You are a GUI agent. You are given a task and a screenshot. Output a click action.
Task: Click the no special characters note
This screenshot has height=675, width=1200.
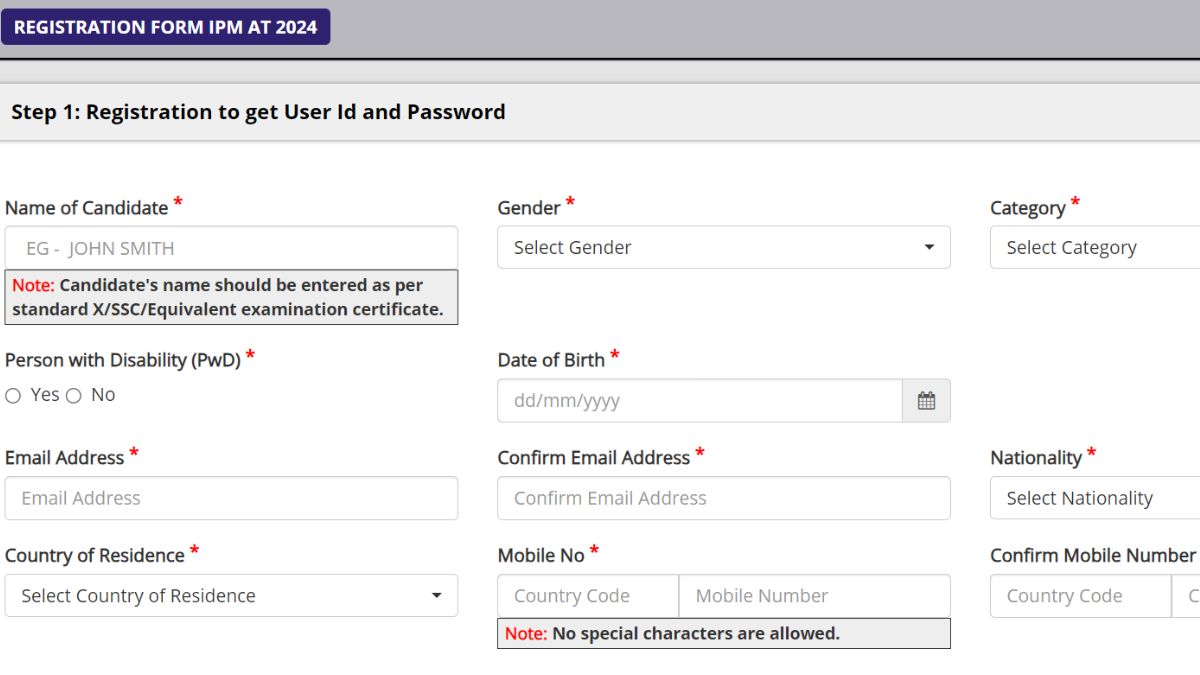724,633
